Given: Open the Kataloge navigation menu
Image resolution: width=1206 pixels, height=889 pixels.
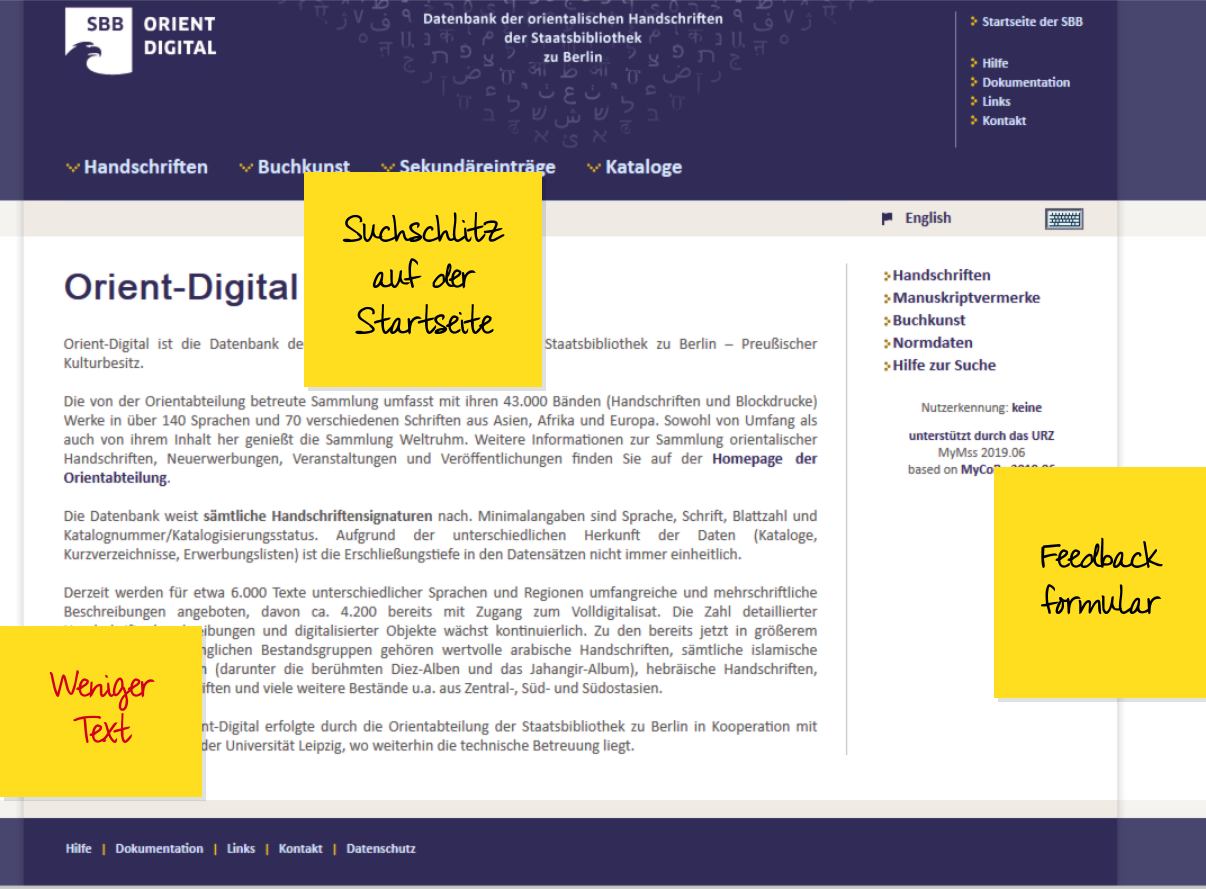Looking at the screenshot, I should coord(644,167).
